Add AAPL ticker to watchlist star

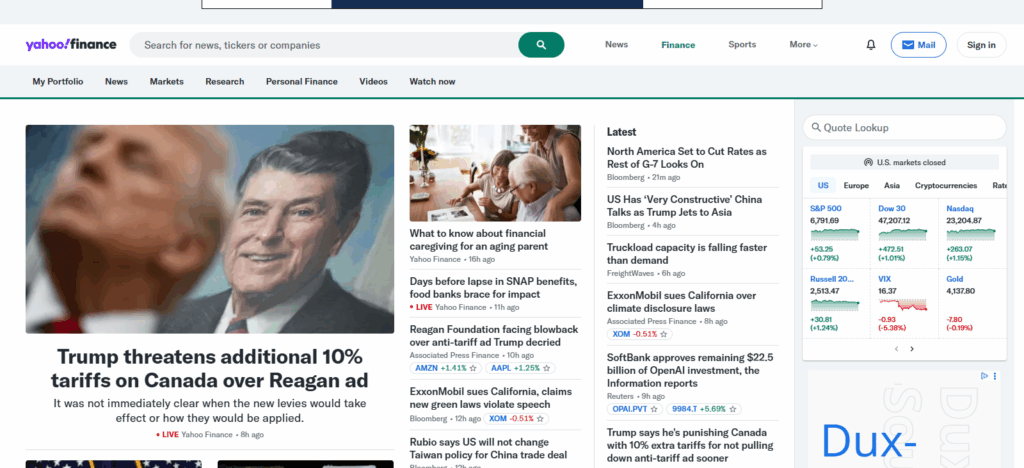(x=547, y=368)
